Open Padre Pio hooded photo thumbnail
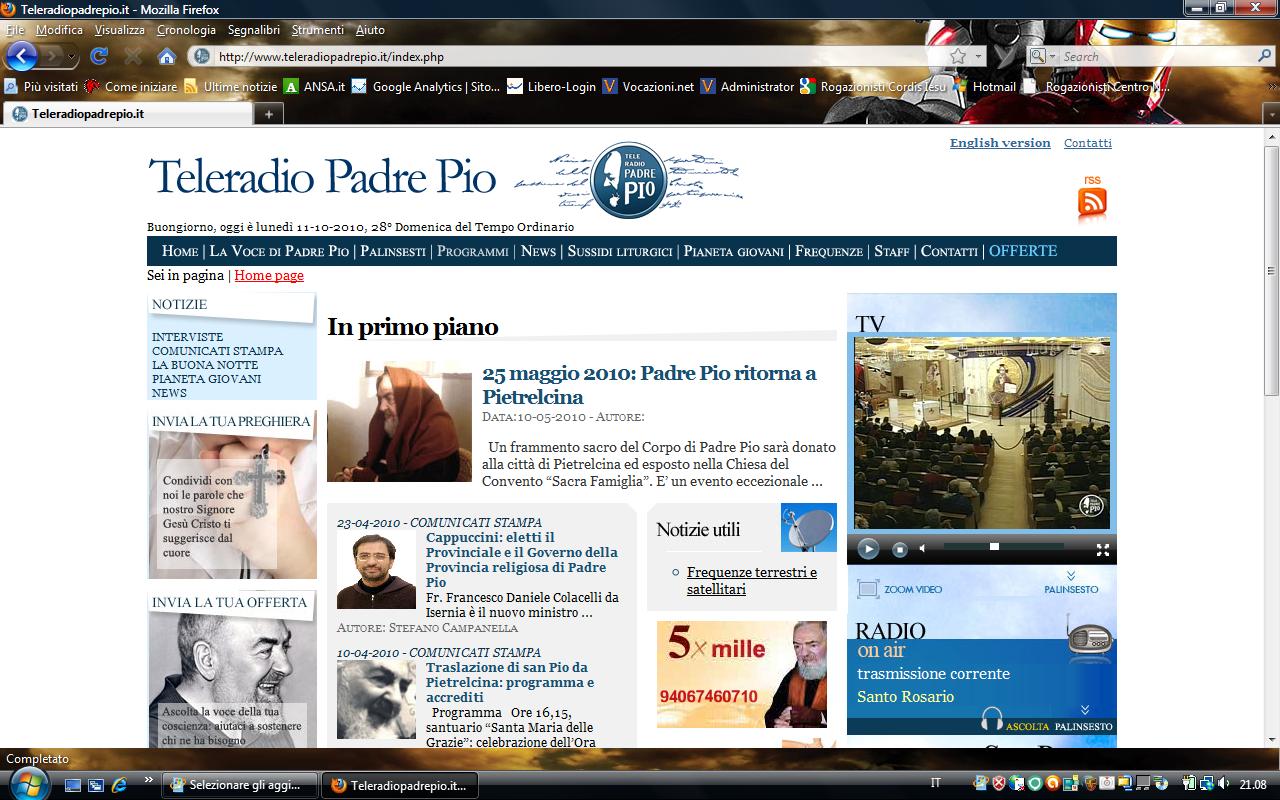 [399, 422]
